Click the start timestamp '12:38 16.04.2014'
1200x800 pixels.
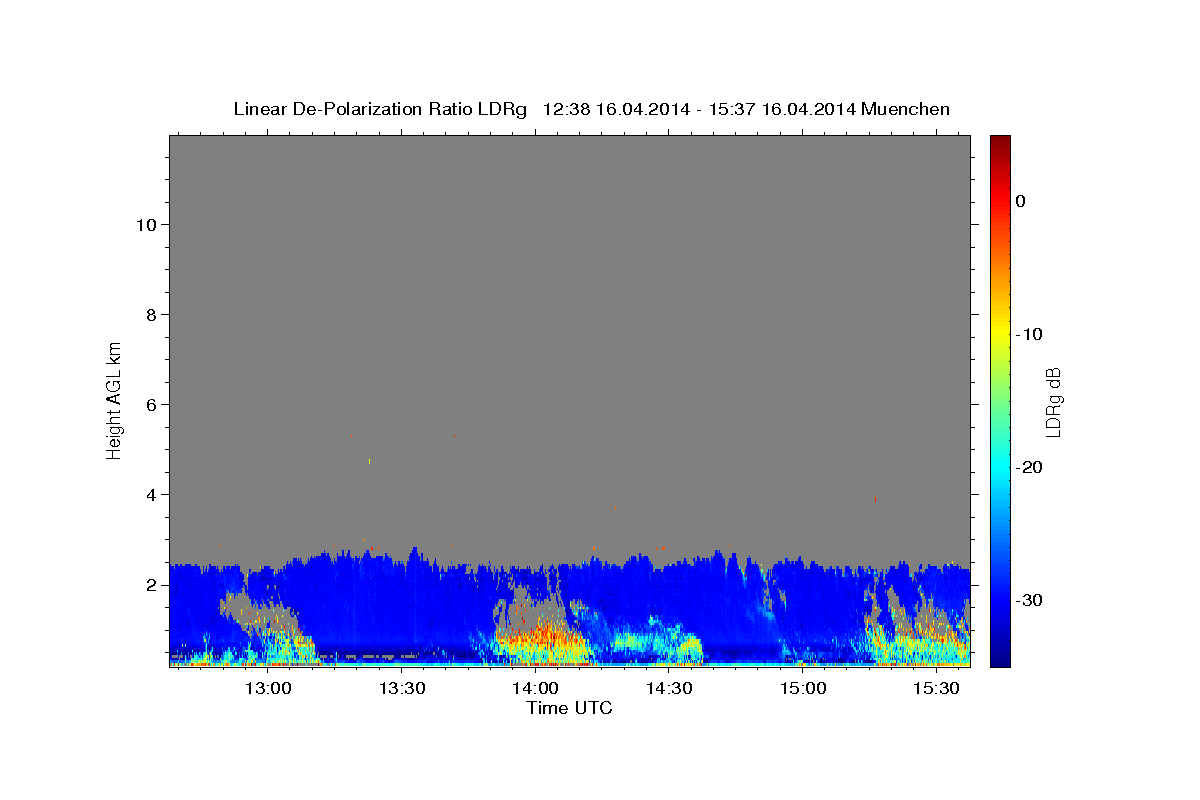(x=616, y=109)
